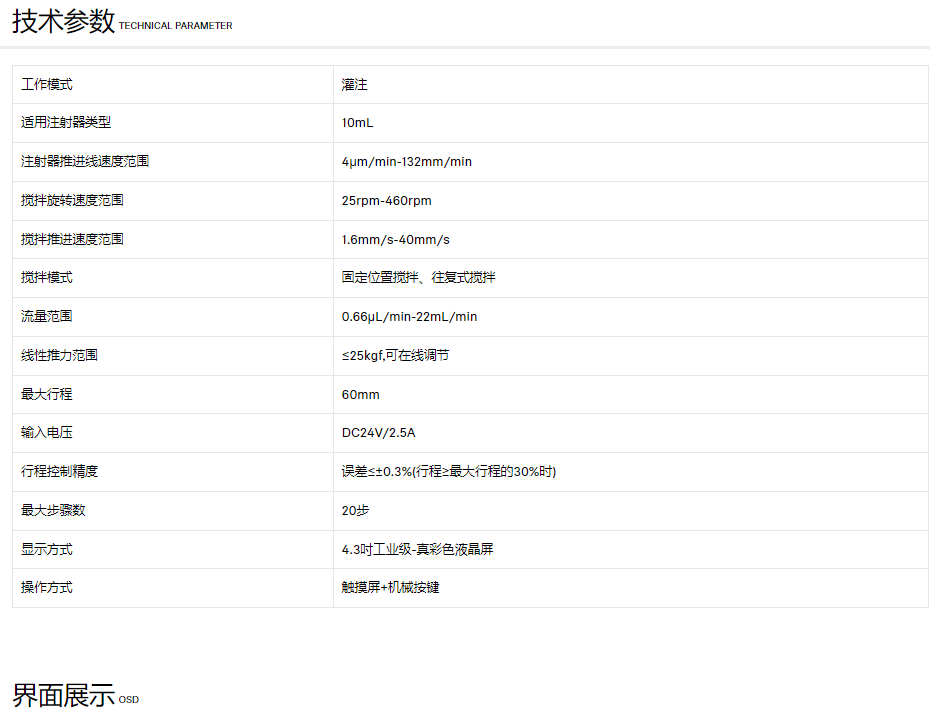
Task: Select the 0.66μL/min-22mL/min flow value
Action: point(409,317)
